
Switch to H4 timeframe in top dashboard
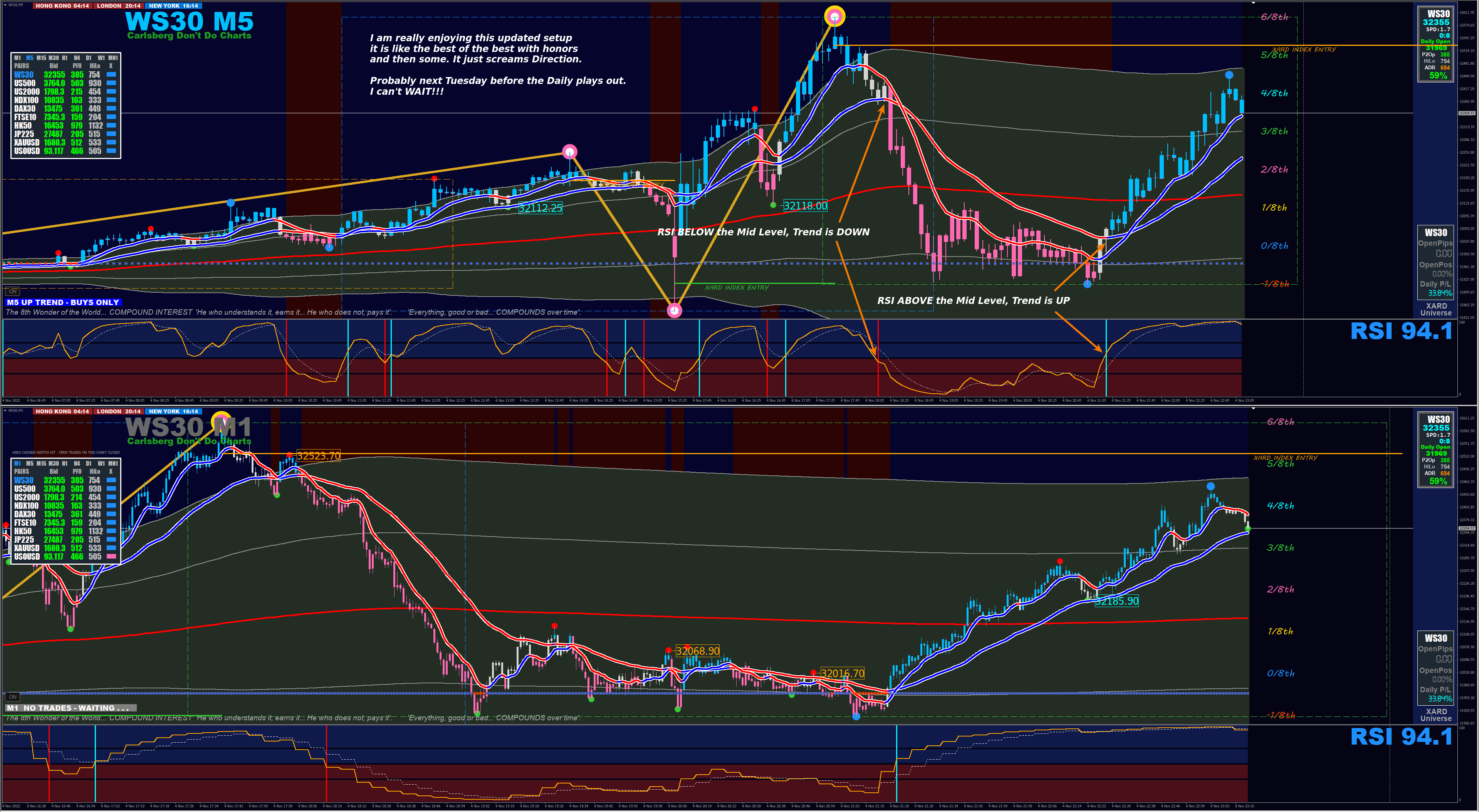point(77,58)
